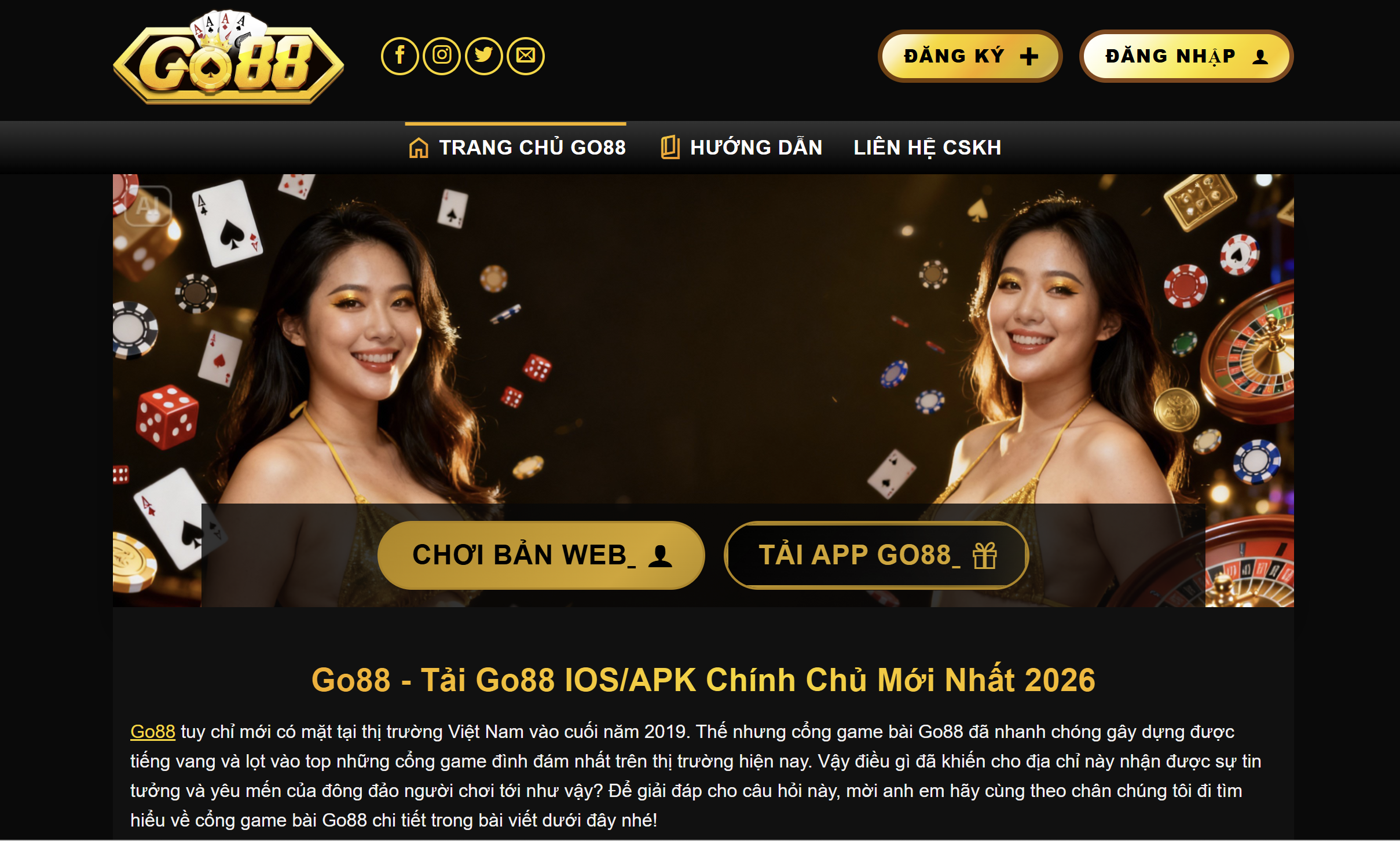The height and width of the screenshot is (841, 1400).
Task: Click the user icon in Đăng Nhập
Action: point(1260,57)
